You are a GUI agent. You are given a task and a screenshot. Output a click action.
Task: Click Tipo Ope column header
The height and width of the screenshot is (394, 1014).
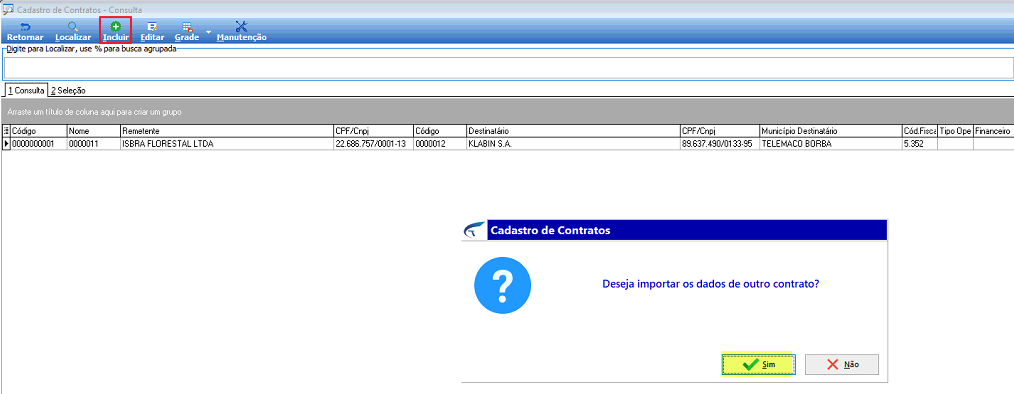click(x=955, y=131)
